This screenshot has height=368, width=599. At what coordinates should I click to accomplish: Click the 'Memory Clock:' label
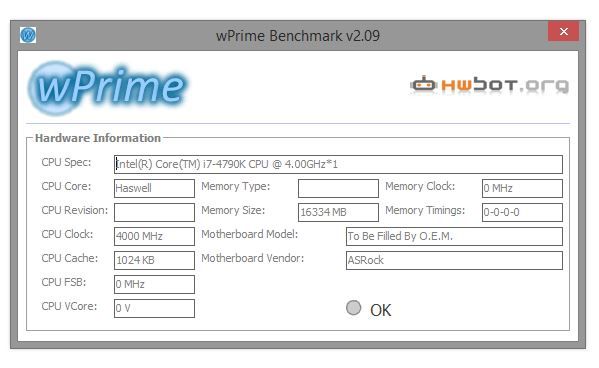pyautogui.click(x=420, y=186)
